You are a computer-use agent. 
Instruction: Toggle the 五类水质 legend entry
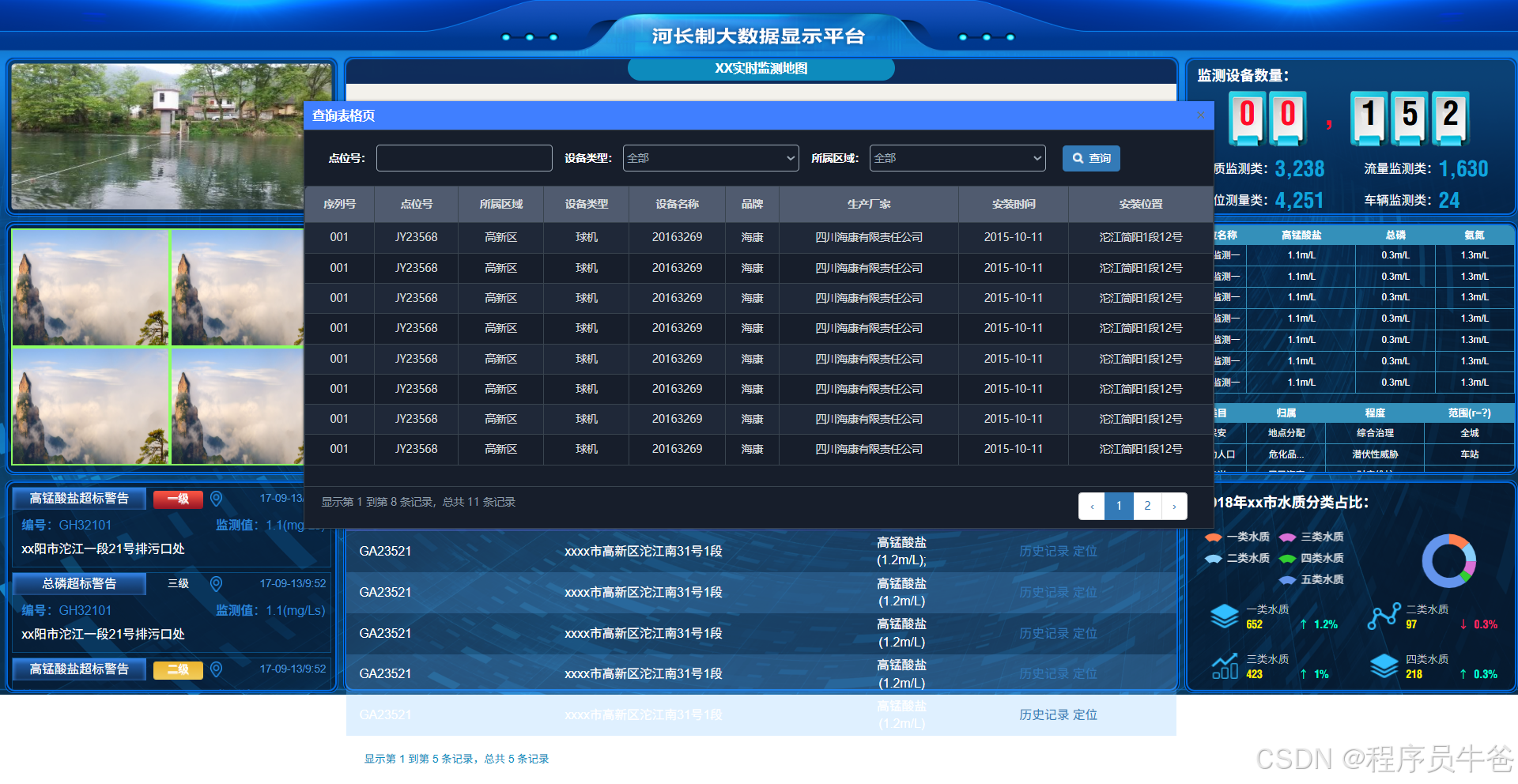pyautogui.click(x=1312, y=579)
